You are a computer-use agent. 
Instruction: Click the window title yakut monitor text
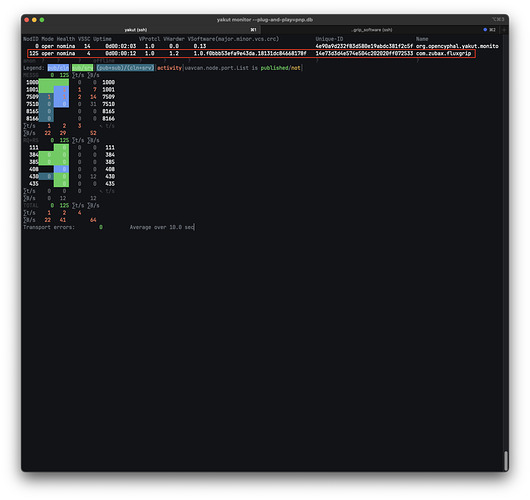(x=265, y=20)
